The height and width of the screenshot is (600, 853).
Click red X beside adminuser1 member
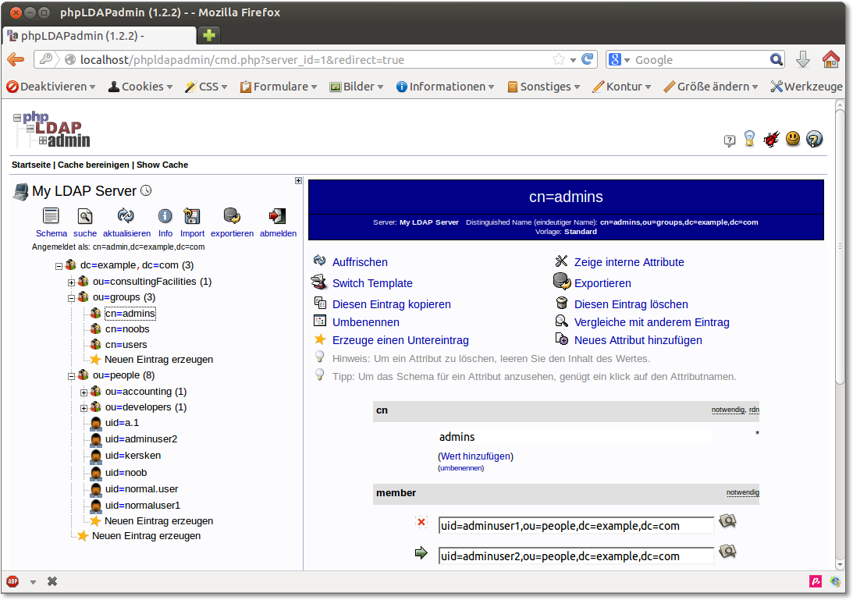click(421, 522)
